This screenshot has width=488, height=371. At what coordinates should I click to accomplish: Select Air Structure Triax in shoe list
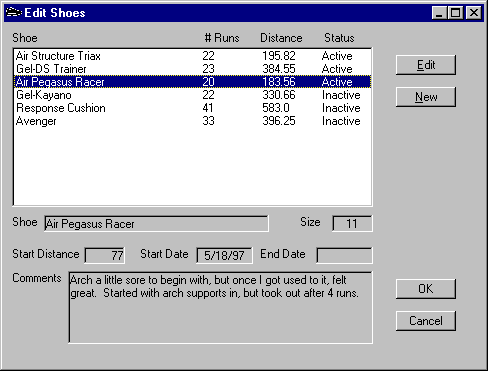(x=193, y=56)
